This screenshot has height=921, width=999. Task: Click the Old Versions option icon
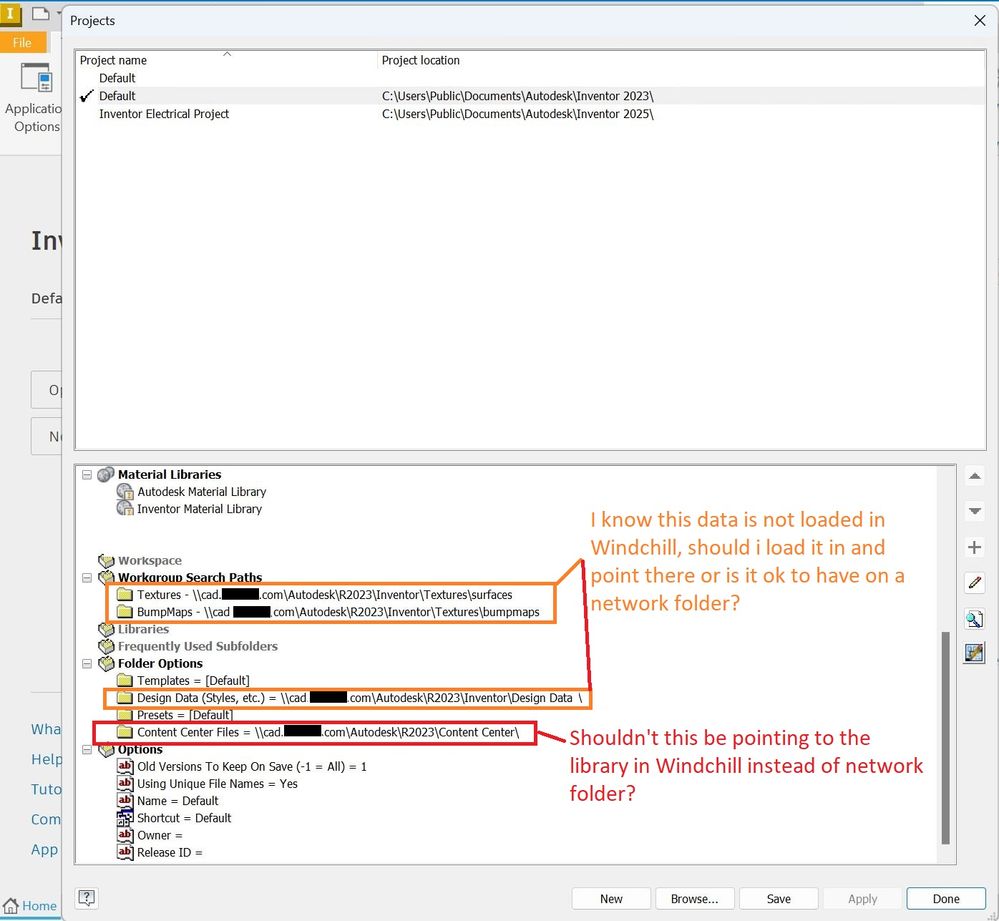(x=125, y=766)
